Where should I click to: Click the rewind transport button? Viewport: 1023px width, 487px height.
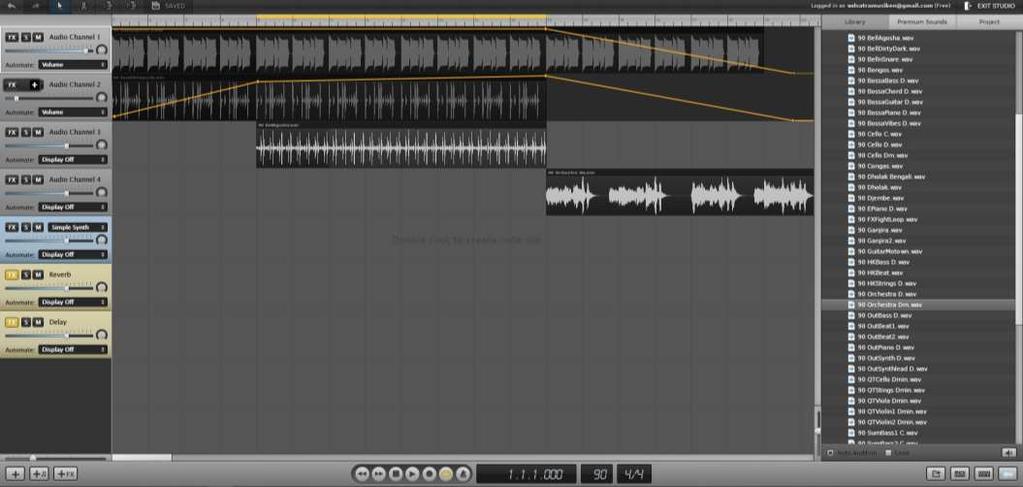click(361, 474)
